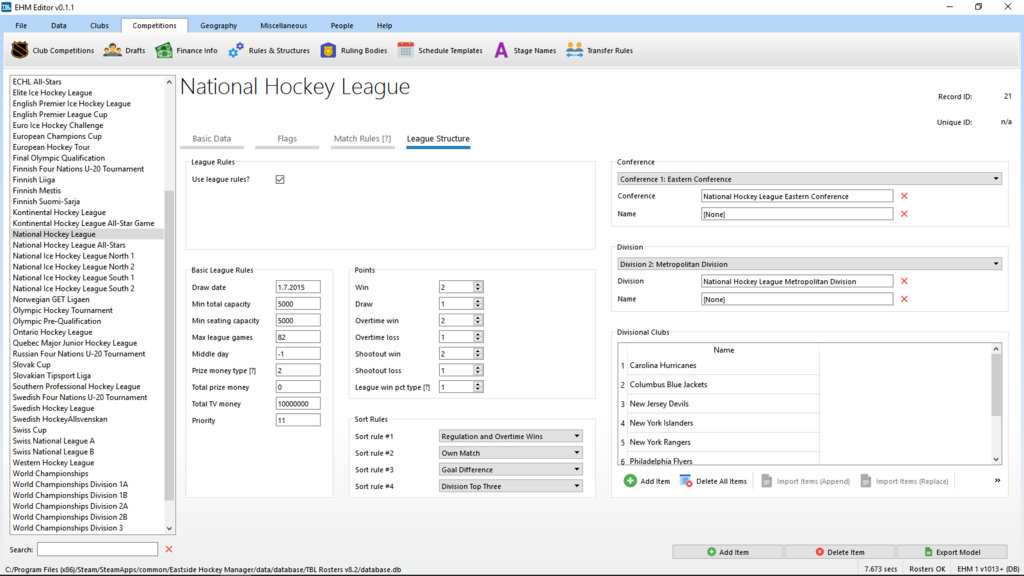The height and width of the screenshot is (576, 1024).
Task: Adjust Overtime win points stepper
Action: 478,321
